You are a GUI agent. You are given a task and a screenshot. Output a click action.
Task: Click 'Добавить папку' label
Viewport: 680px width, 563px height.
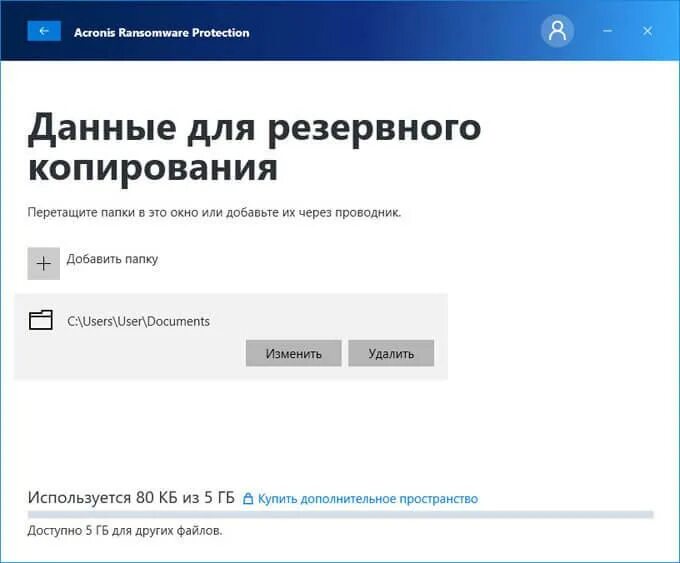point(112,259)
